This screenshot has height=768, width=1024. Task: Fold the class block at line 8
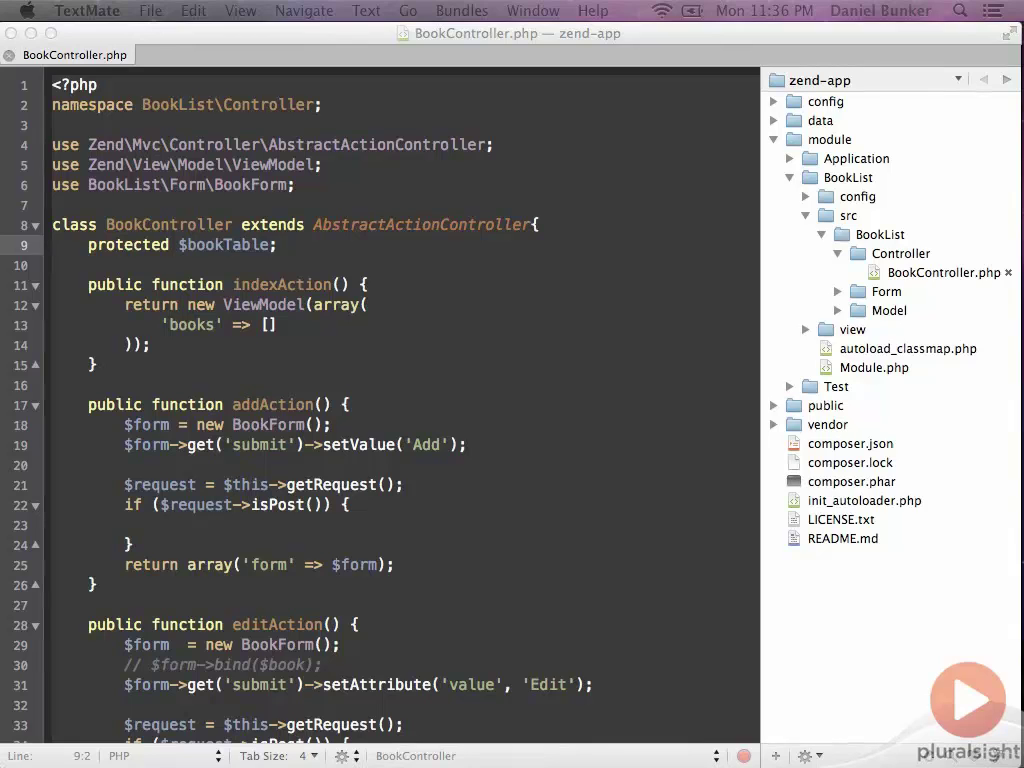pyautogui.click(x=35, y=226)
